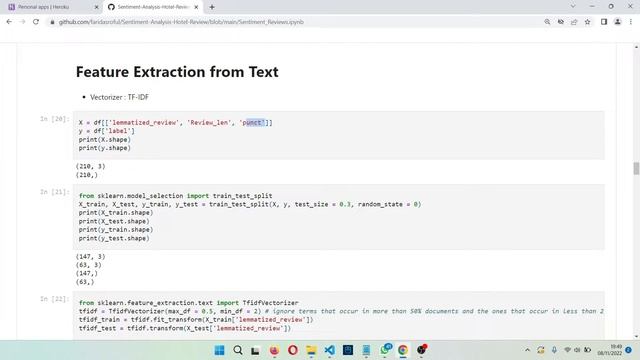Click the crossed-out eye icon in address bar

560,22
